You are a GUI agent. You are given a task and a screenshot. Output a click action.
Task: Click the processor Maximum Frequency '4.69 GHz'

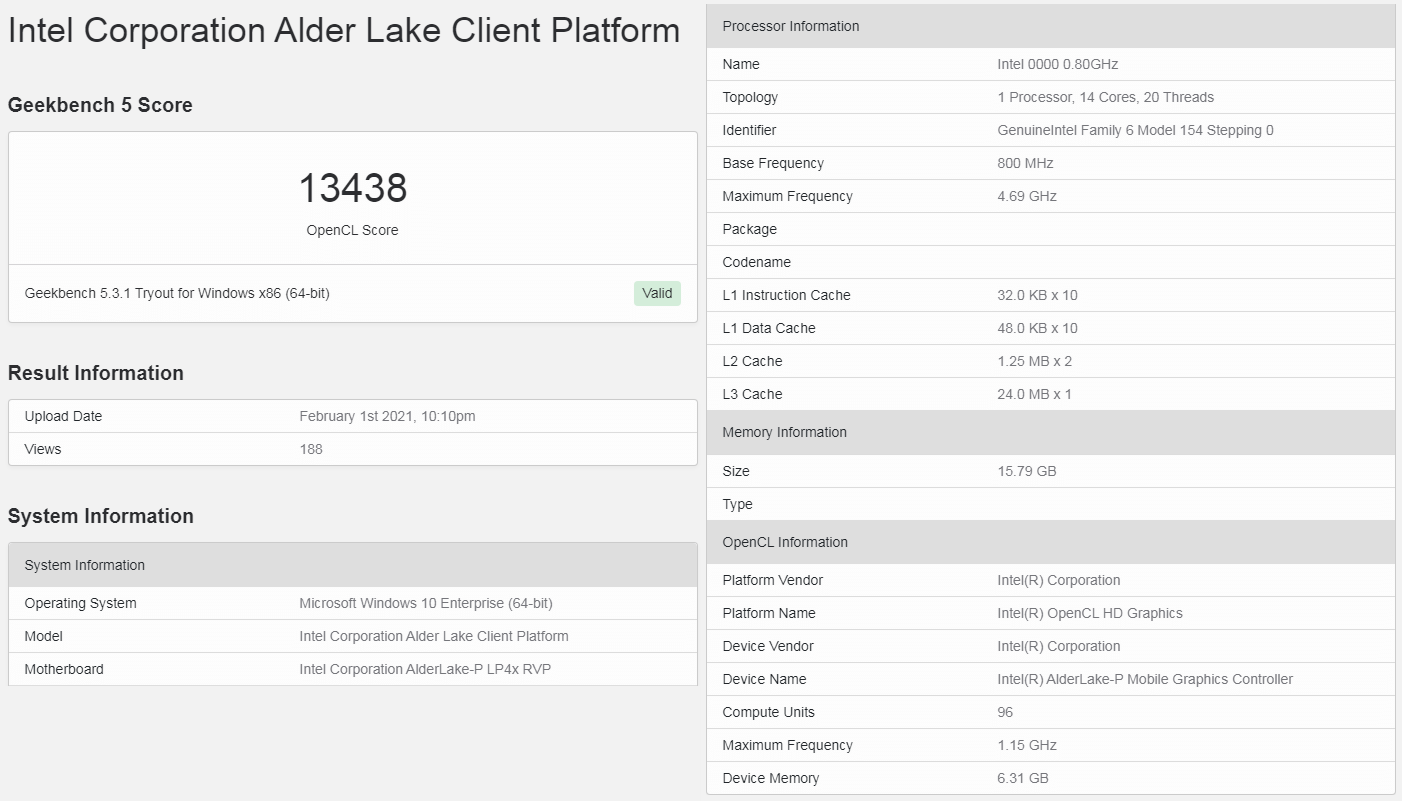[x=1027, y=196]
